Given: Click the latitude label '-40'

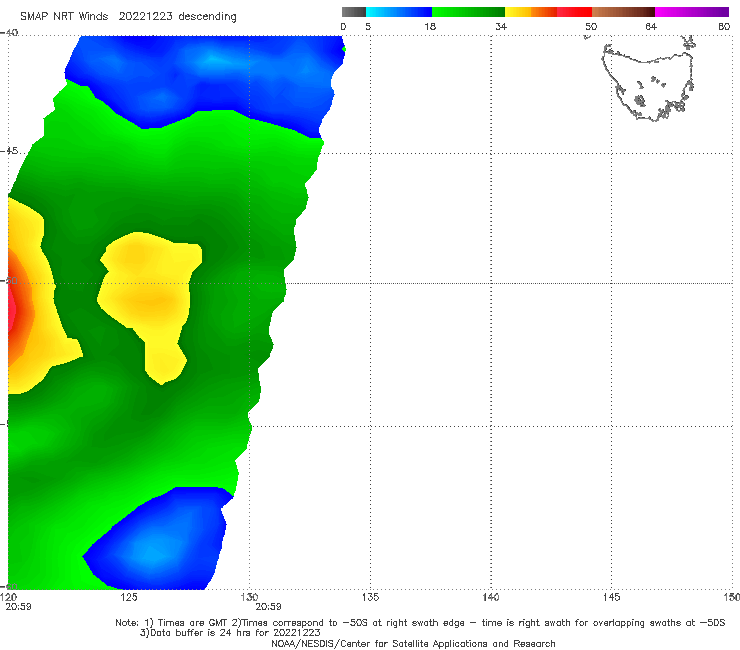Looking at the screenshot, I should [9, 33].
